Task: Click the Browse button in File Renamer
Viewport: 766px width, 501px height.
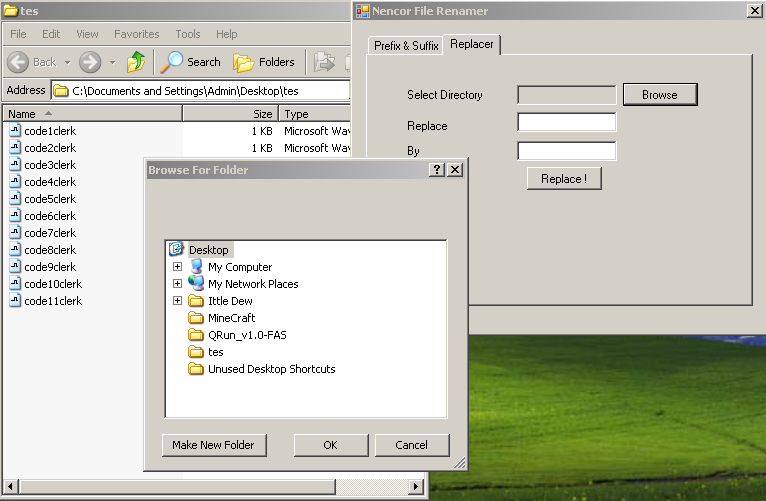Action: 660,95
